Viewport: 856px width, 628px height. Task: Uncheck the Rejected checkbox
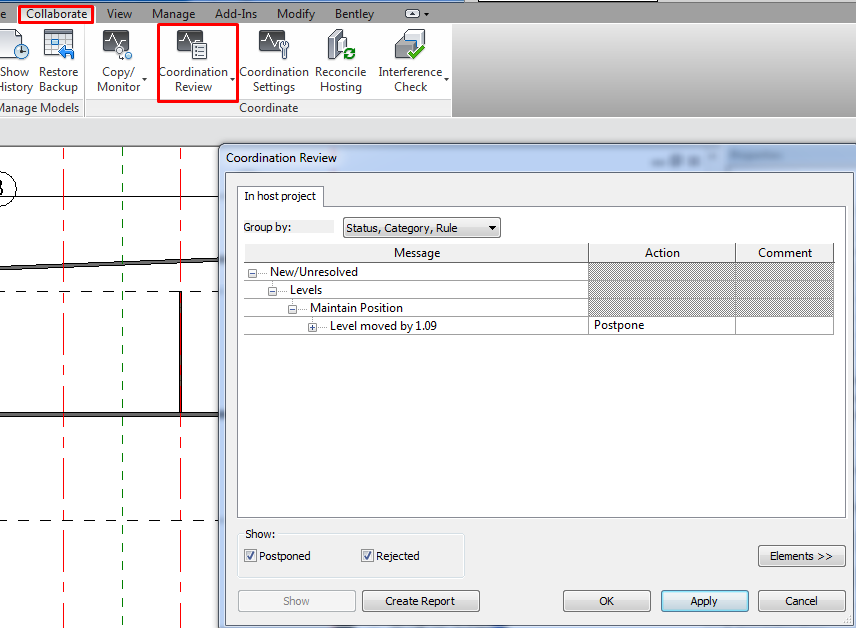[x=367, y=556]
